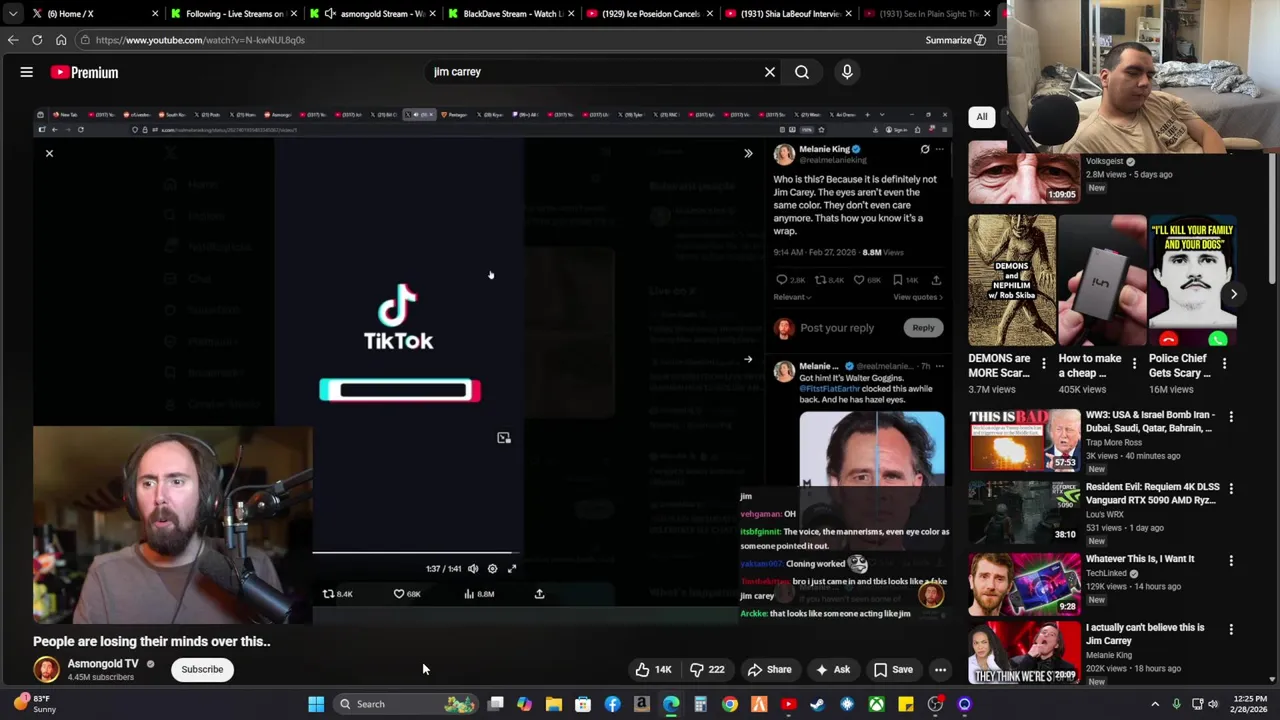Go to the YouTube Premium home logo

coord(85,72)
